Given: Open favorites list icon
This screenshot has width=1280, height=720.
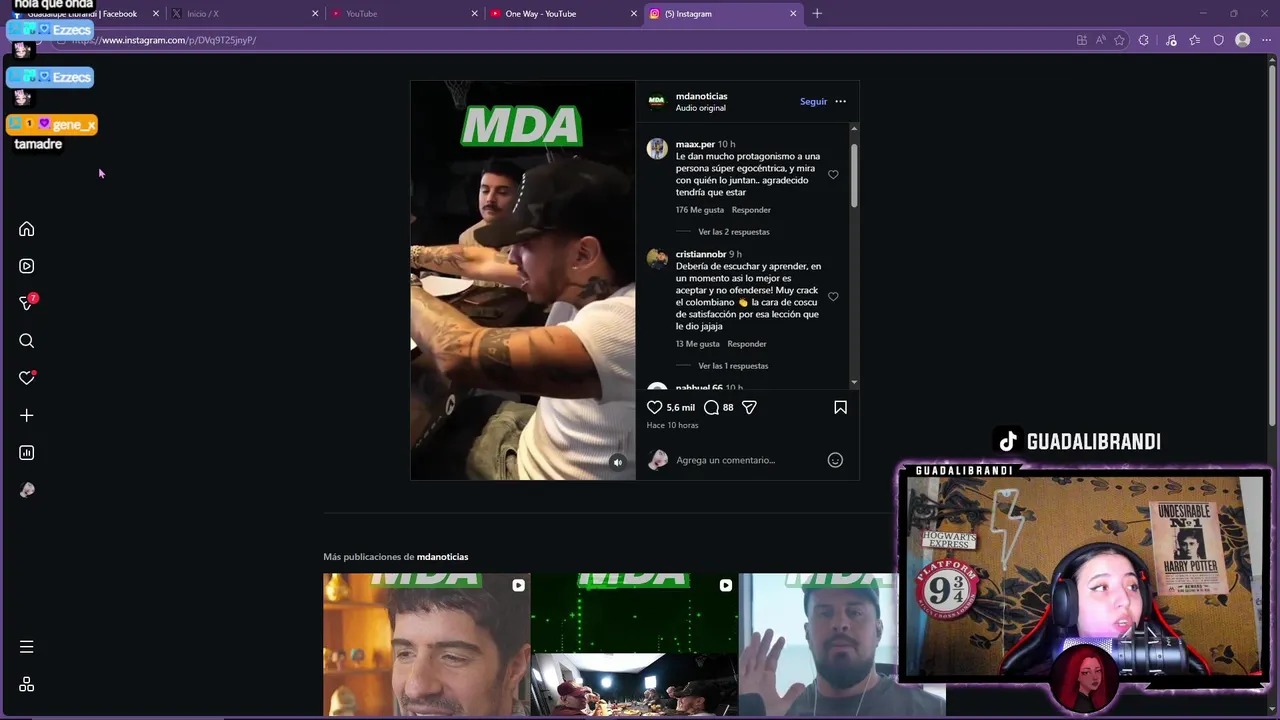Looking at the screenshot, I should pyautogui.click(x=1195, y=40).
